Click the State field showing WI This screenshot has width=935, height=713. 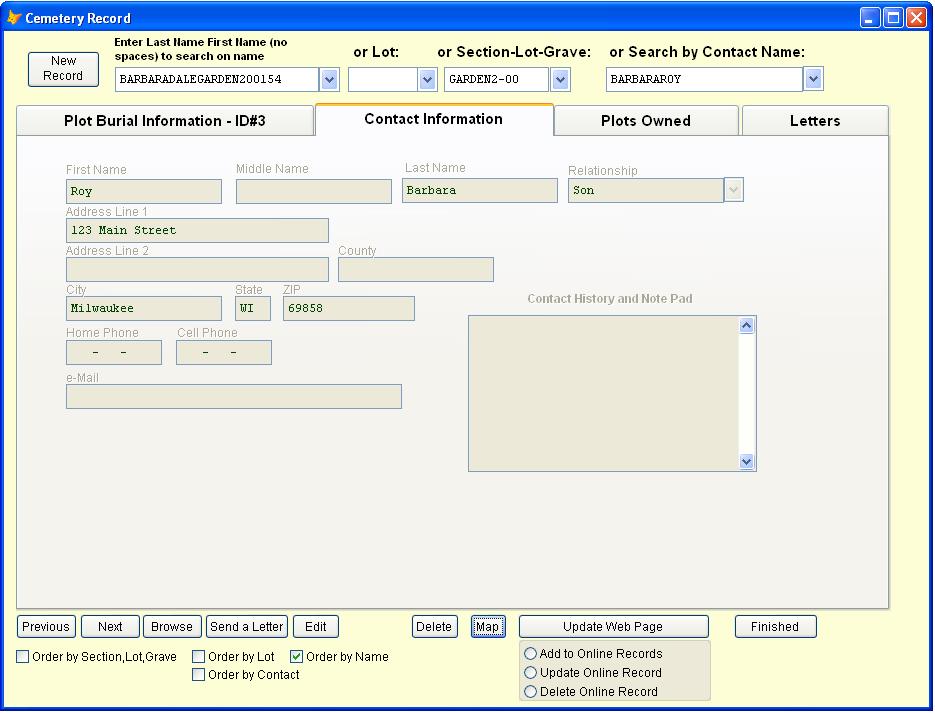tap(253, 308)
